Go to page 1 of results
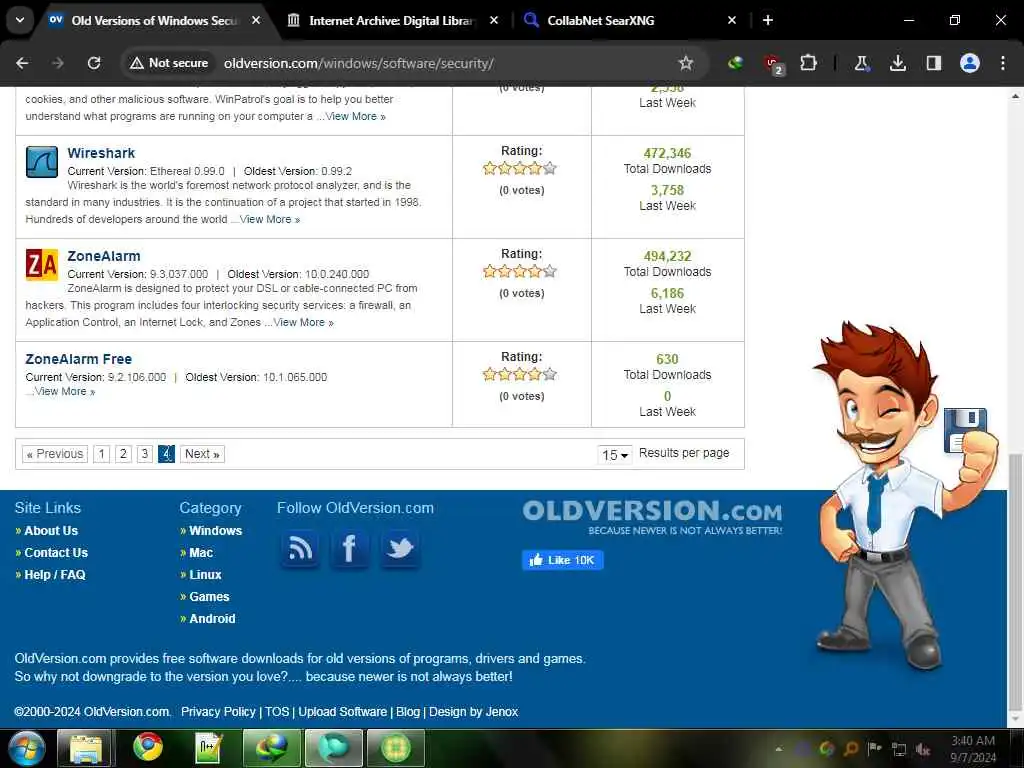 point(101,453)
